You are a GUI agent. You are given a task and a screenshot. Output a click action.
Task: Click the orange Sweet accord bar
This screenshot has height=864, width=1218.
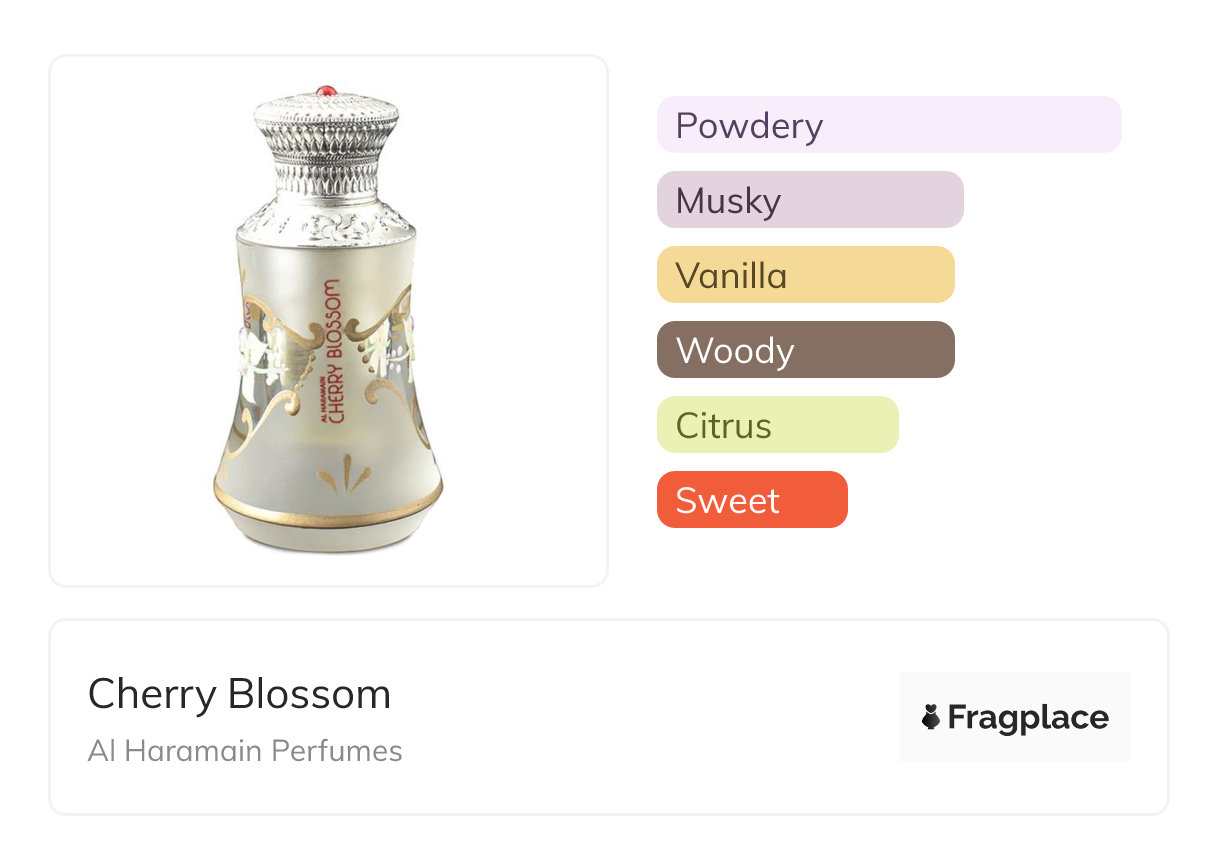[752, 500]
